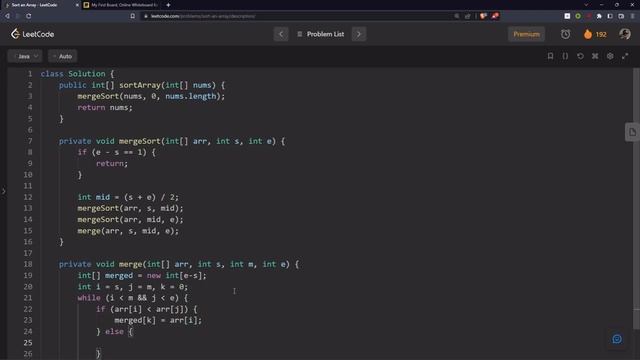Click 'return nums;' on line 4

pos(105,107)
